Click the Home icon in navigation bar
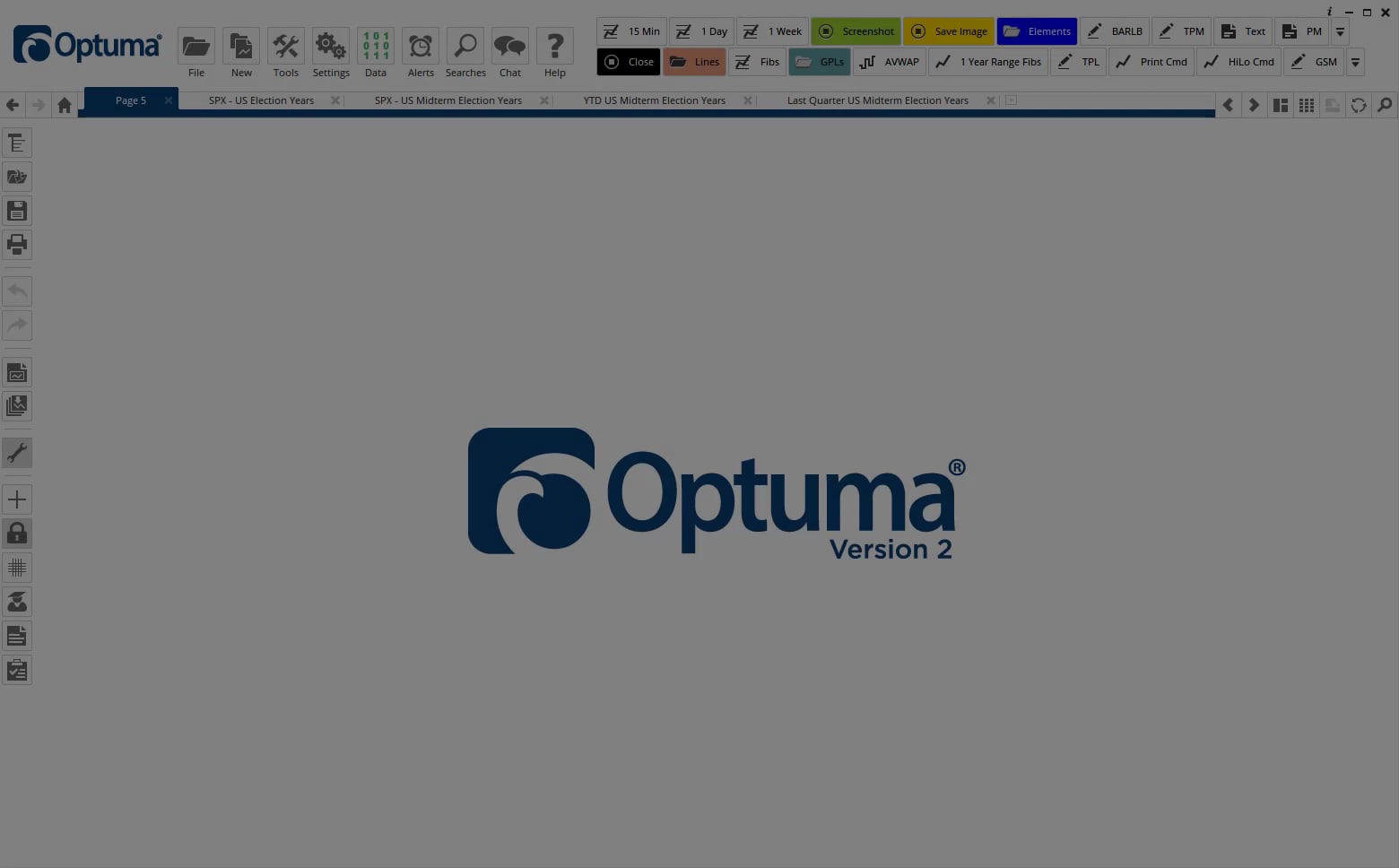 click(x=64, y=105)
